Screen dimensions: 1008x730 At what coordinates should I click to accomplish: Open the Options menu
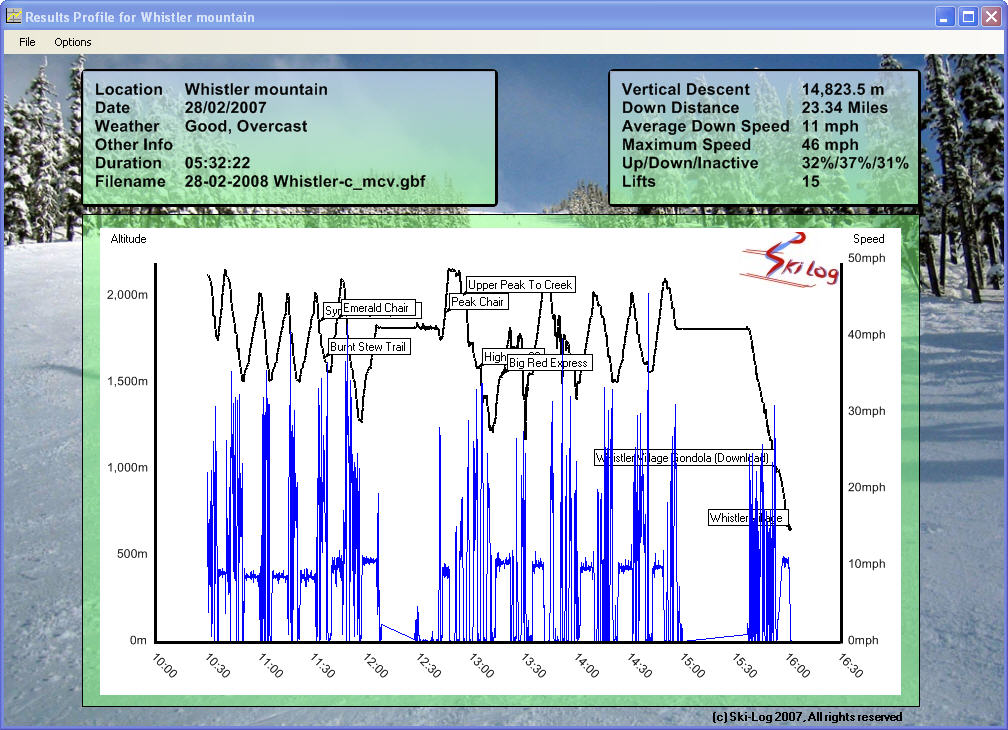(73, 42)
